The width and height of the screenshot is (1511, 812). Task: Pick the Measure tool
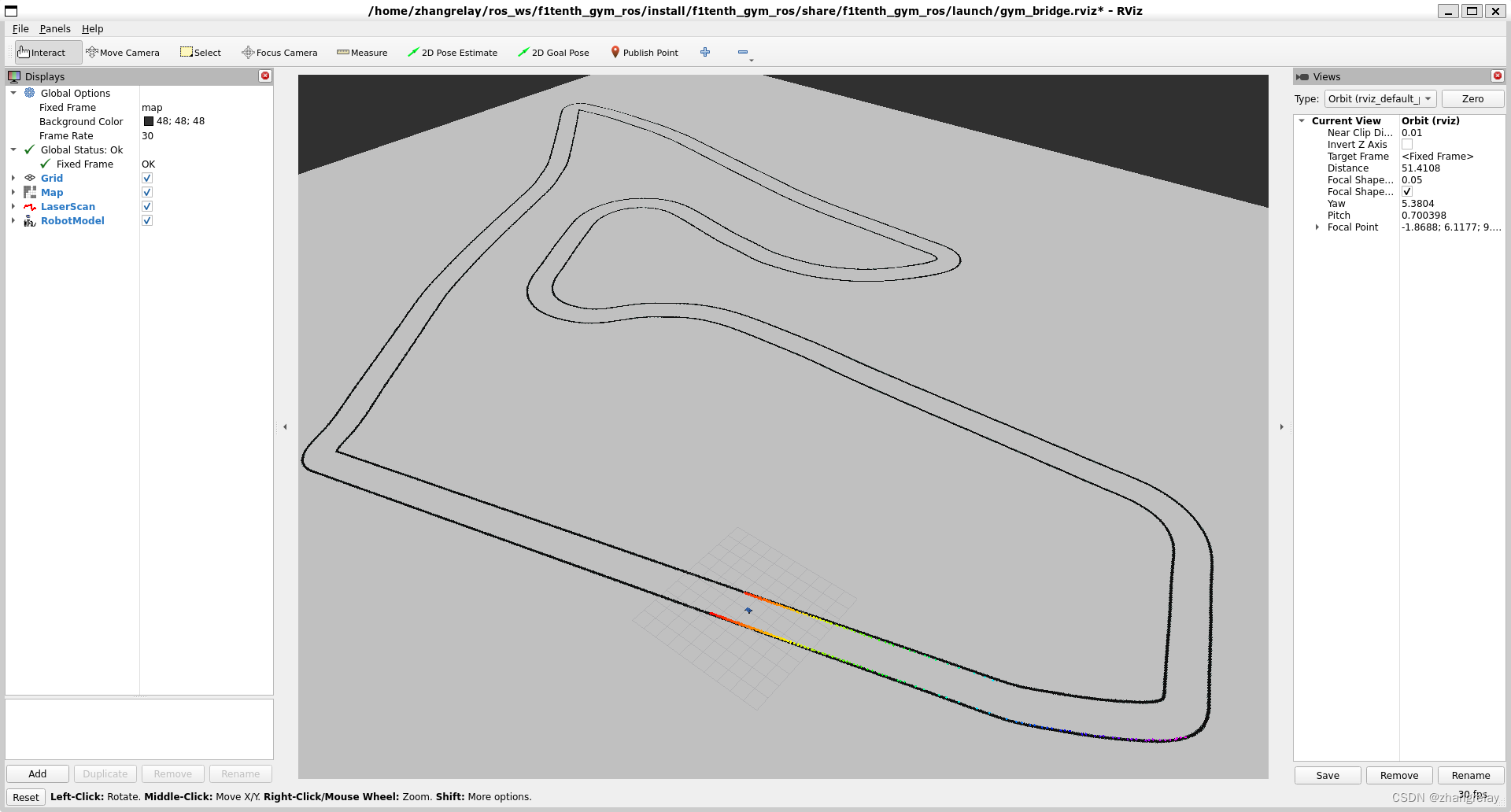click(362, 53)
